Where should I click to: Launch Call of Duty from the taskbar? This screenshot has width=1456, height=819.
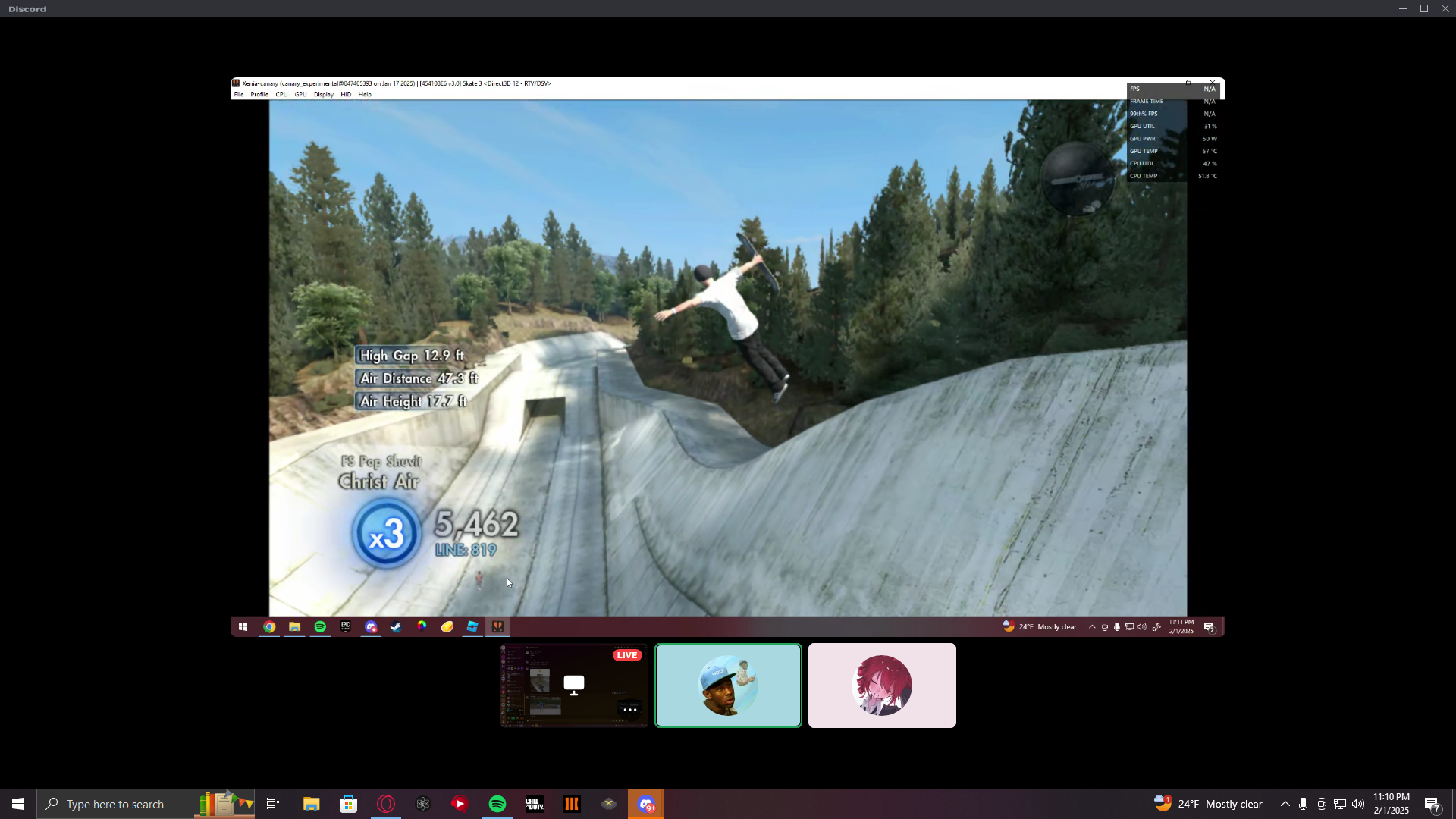tap(535, 804)
